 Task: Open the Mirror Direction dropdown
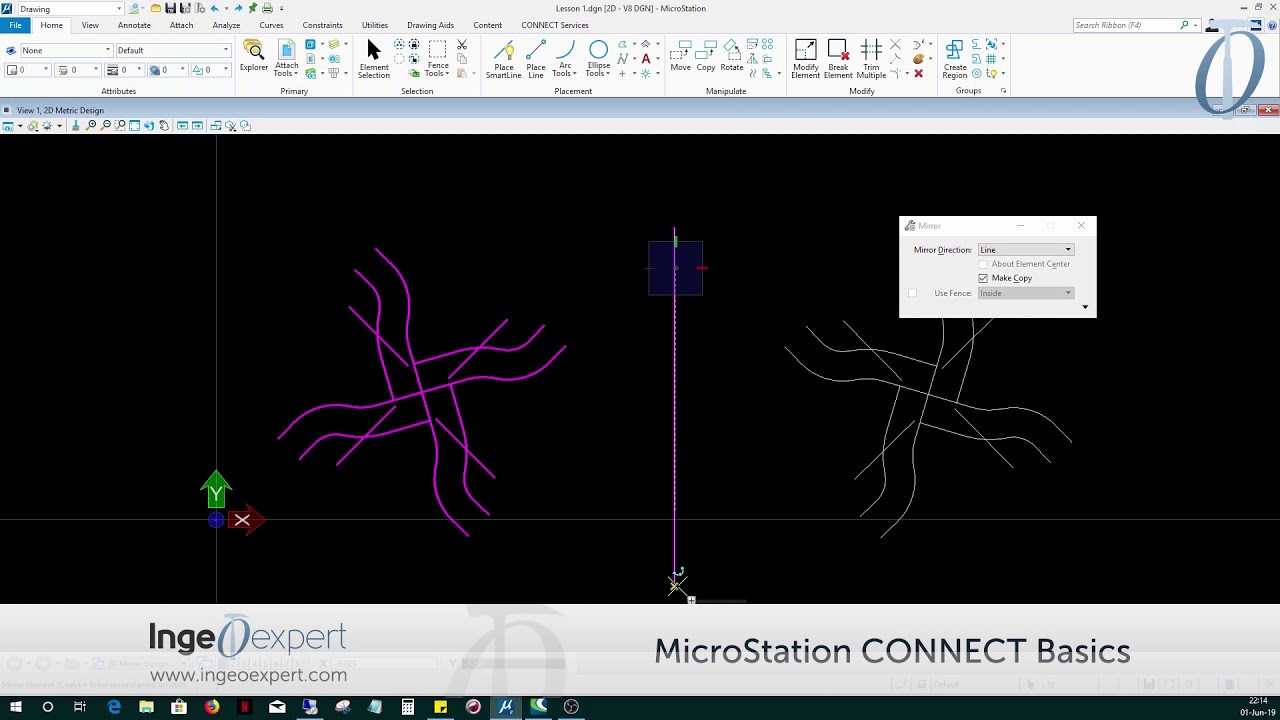click(1026, 250)
